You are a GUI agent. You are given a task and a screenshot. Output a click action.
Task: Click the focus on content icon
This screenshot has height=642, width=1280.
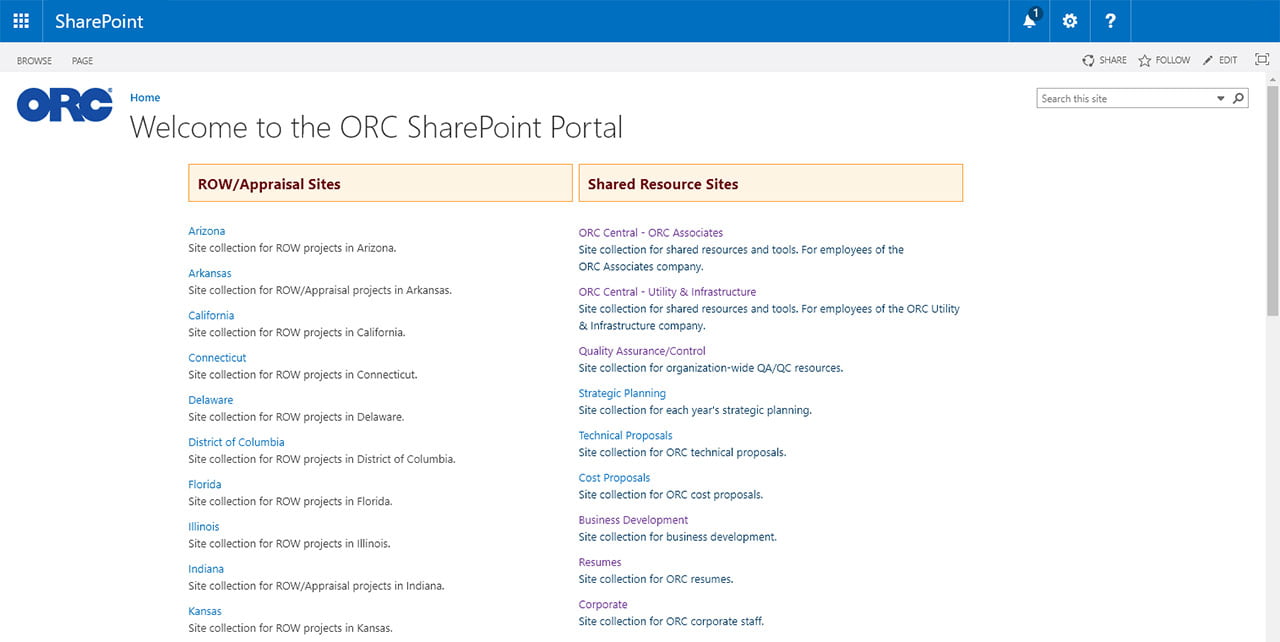coord(1262,60)
